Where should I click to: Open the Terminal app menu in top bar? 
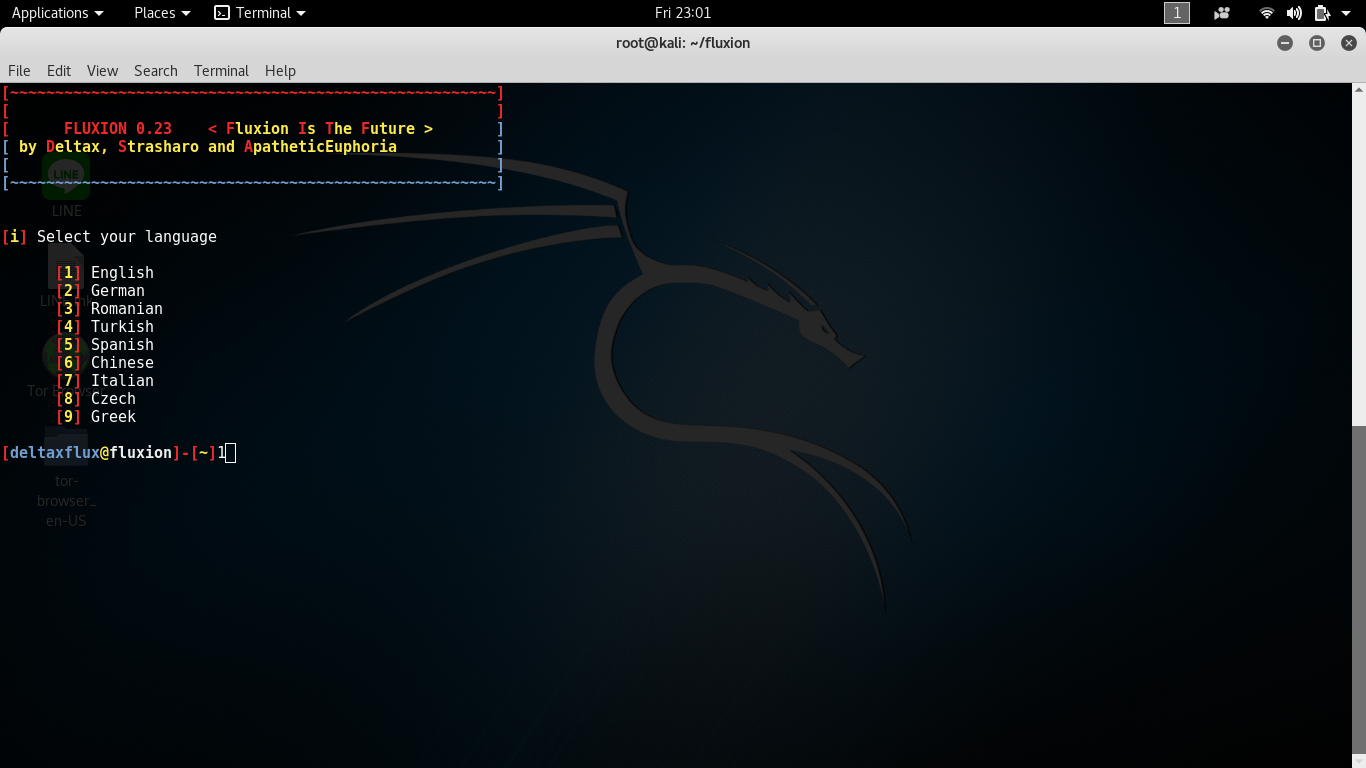point(260,13)
